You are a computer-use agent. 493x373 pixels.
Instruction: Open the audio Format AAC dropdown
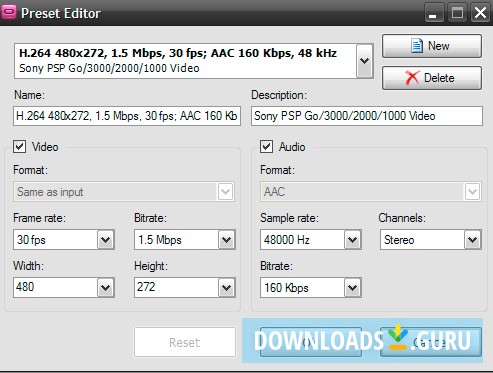click(x=371, y=192)
